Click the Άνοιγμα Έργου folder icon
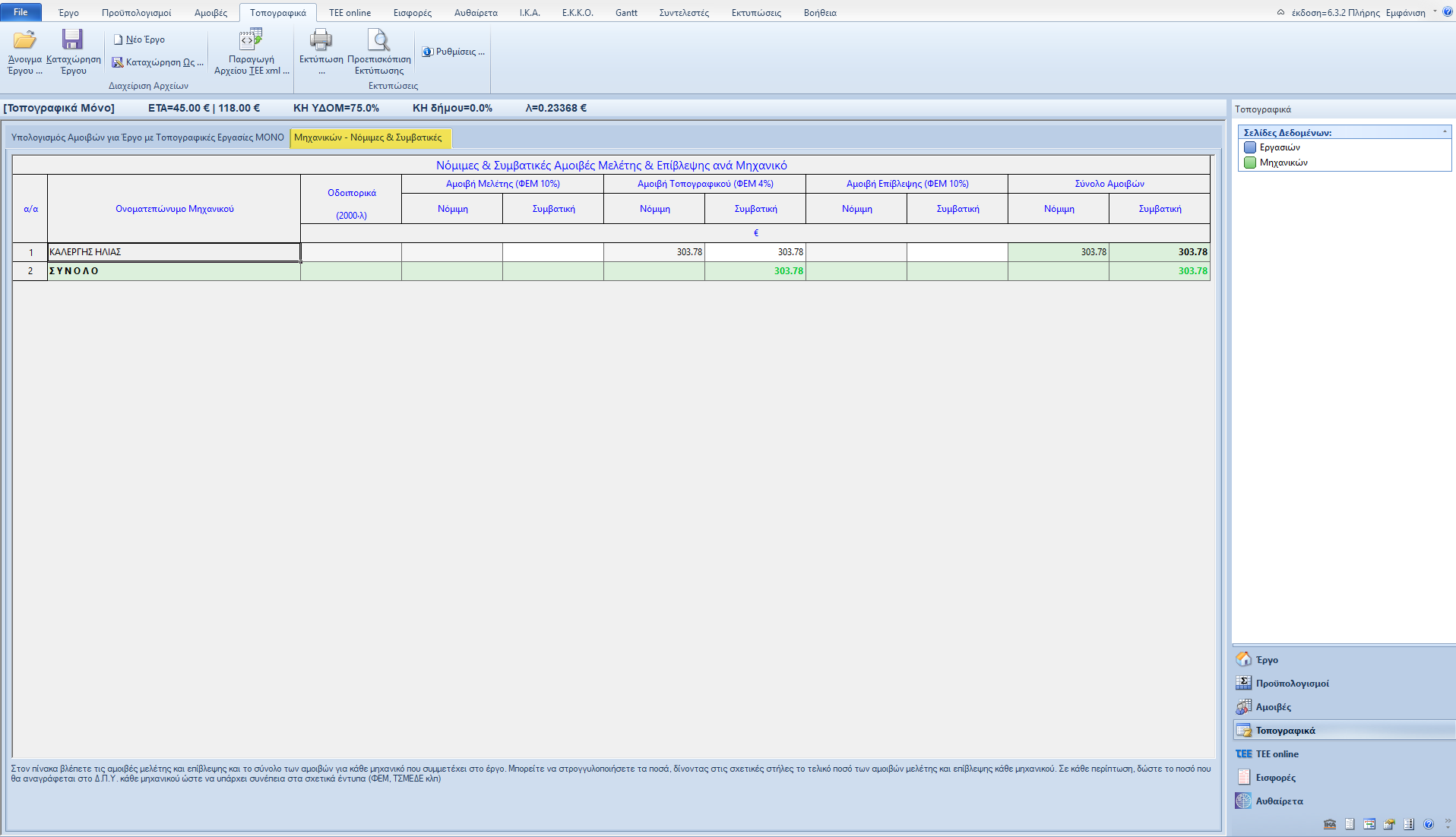Screen dimensions: 1456x837 (24, 40)
